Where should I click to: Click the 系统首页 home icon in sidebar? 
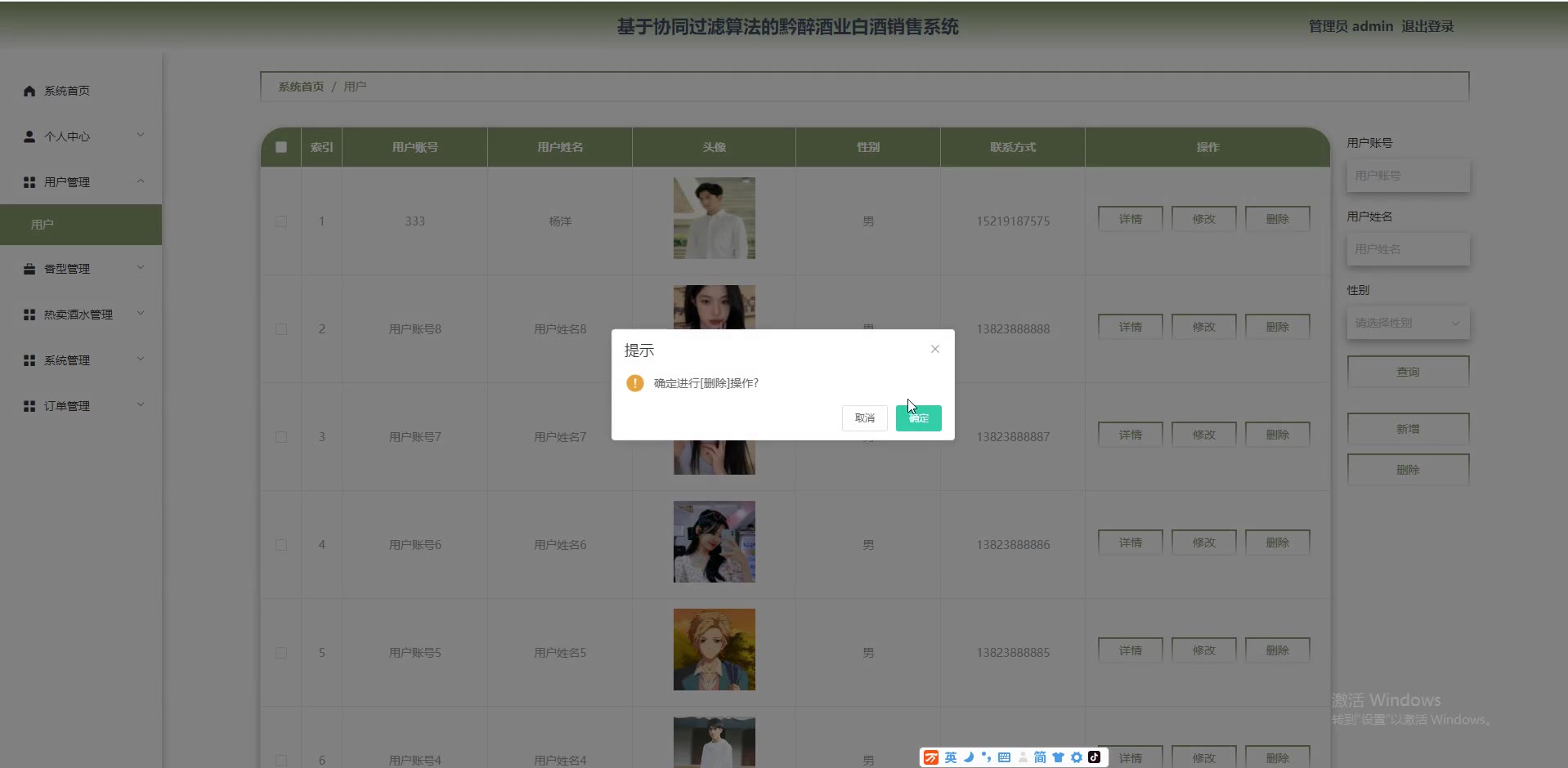(x=29, y=91)
